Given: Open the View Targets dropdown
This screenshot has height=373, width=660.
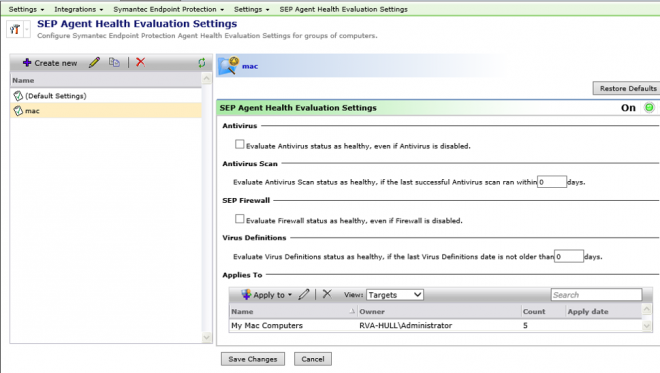Looking at the screenshot, I should pos(395,295).
